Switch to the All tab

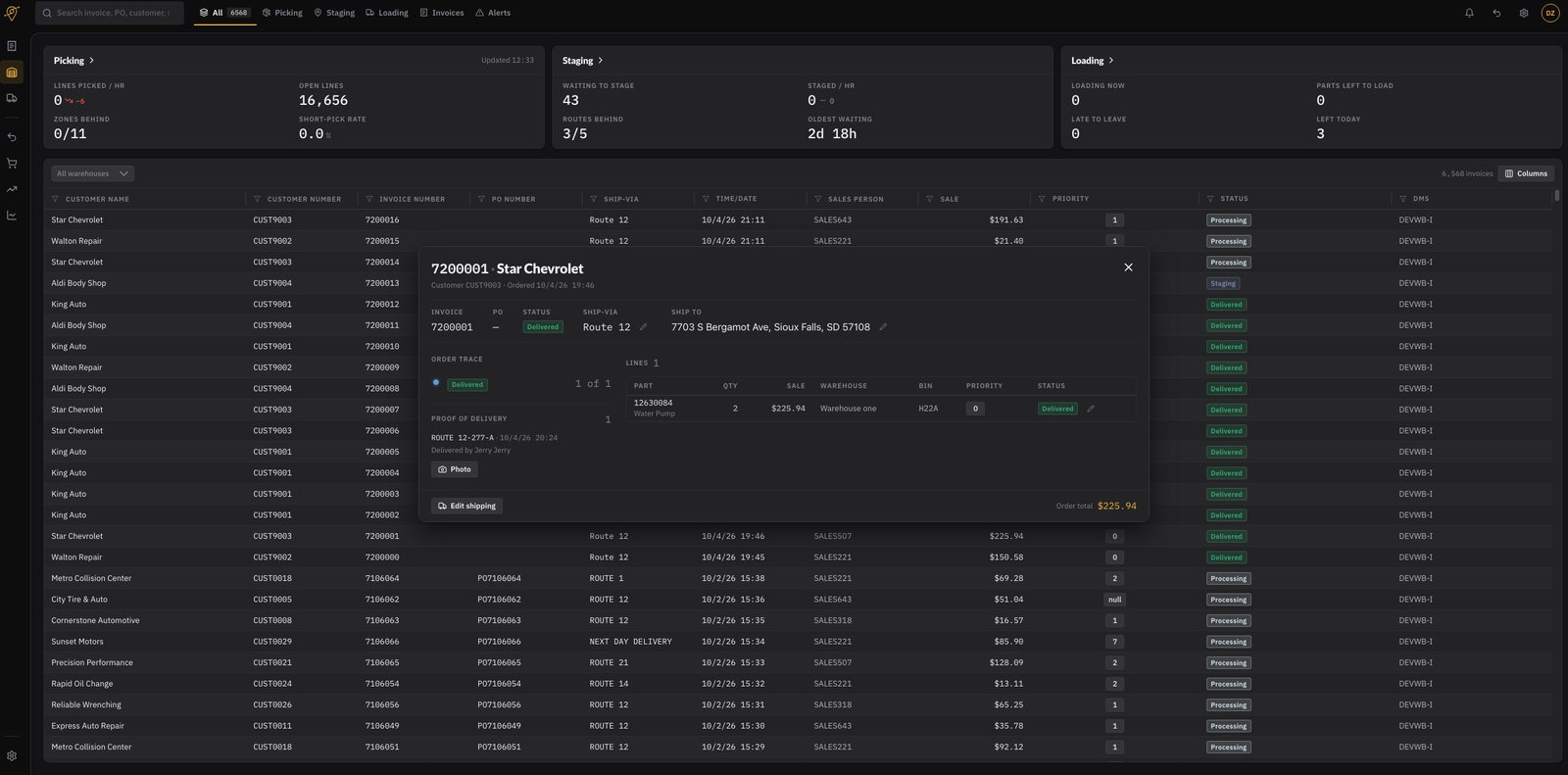coord(224,13)
